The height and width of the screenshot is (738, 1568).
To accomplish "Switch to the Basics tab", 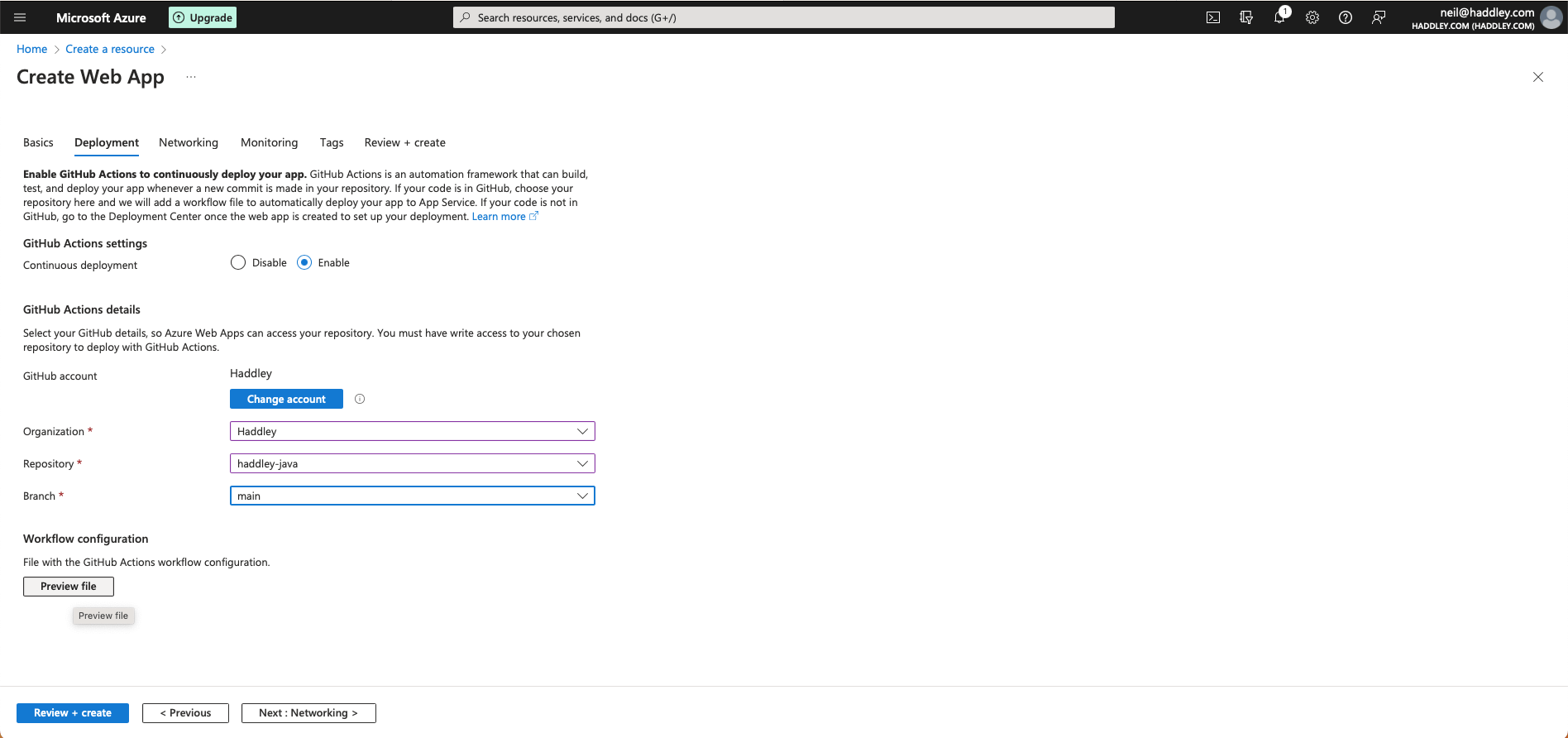I will tap(38, 142).
